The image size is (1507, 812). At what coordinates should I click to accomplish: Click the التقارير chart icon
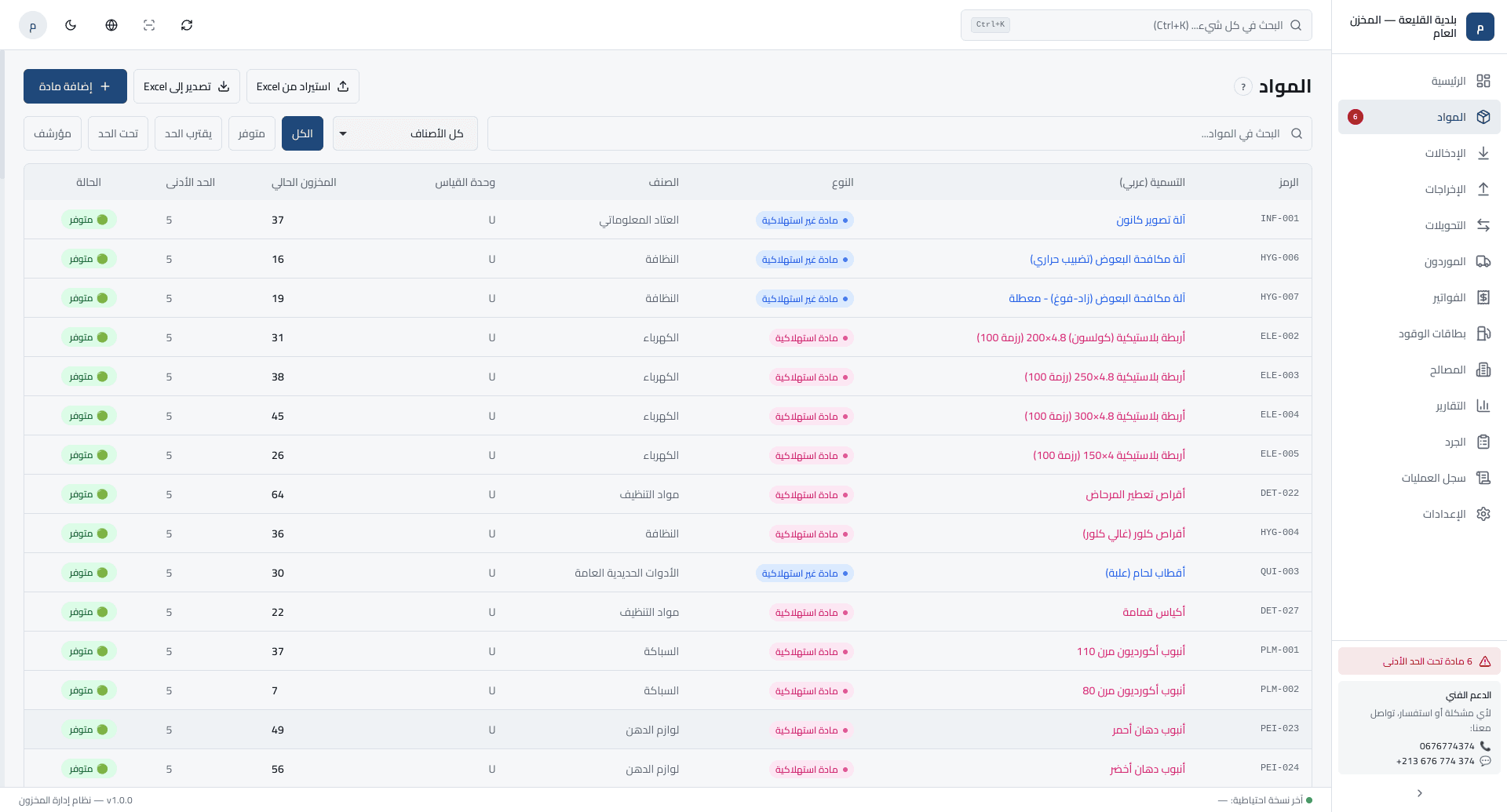coord(1483,406)
